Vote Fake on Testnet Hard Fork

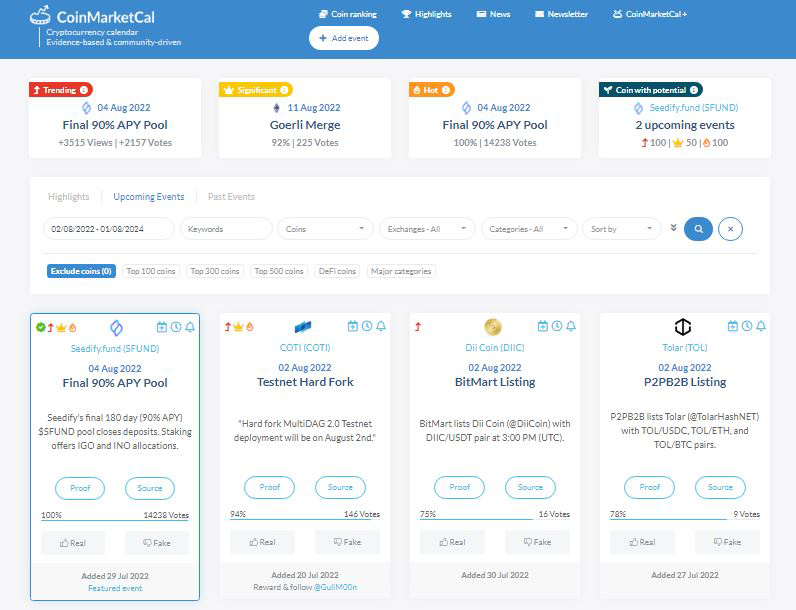(347, 542)
